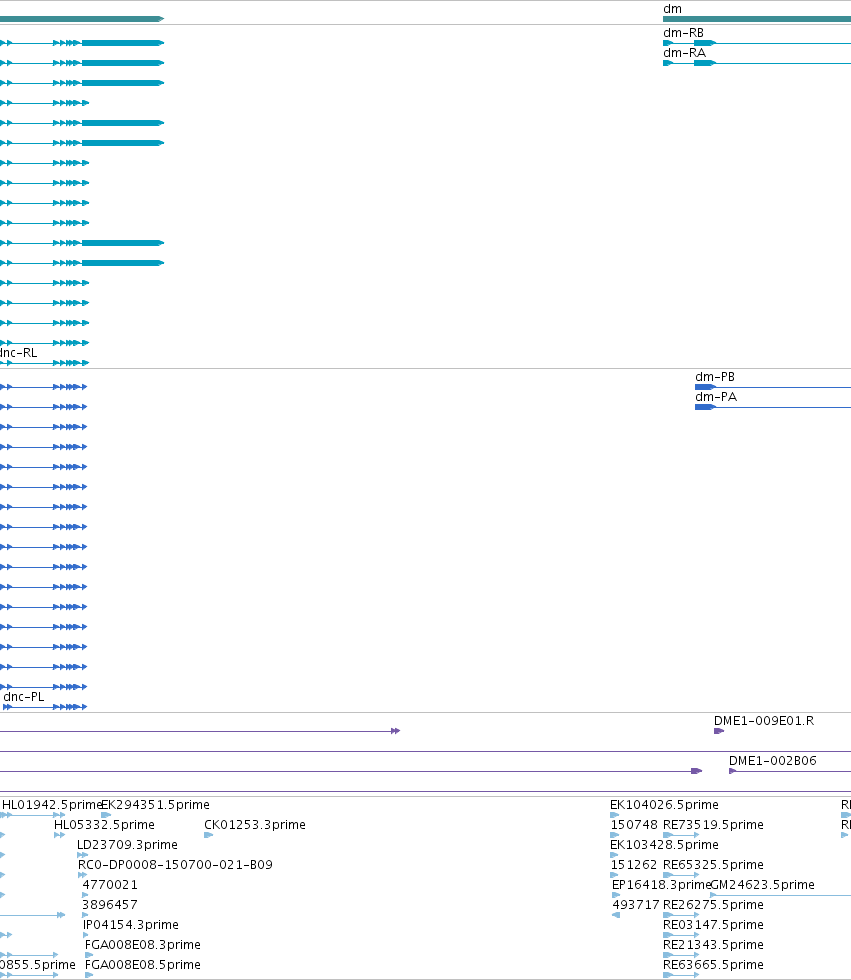Open the DME1-009E01.R feature label
Viewport: 851px width, 980px height.
click(764, 721)
